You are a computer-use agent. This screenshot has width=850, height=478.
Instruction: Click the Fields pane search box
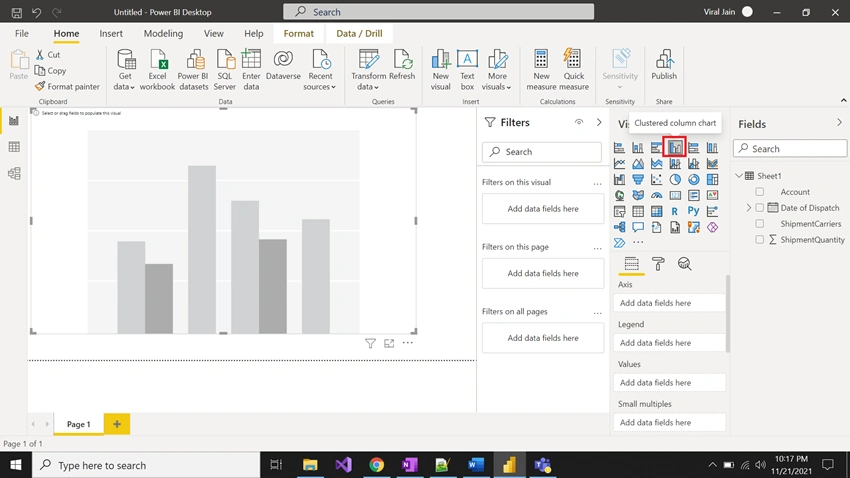pyautogui.click(x=790, y=148)
